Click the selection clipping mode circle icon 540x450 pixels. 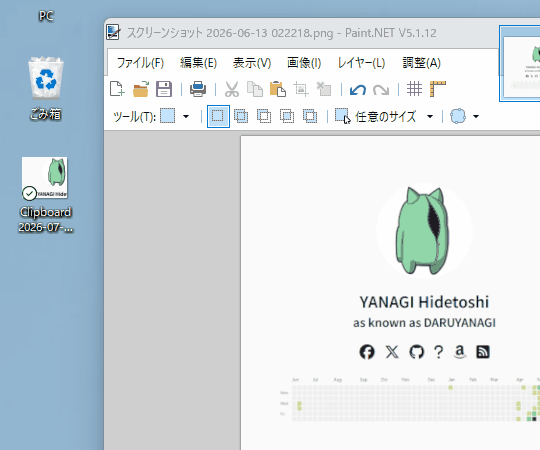[x=458, y=116]
